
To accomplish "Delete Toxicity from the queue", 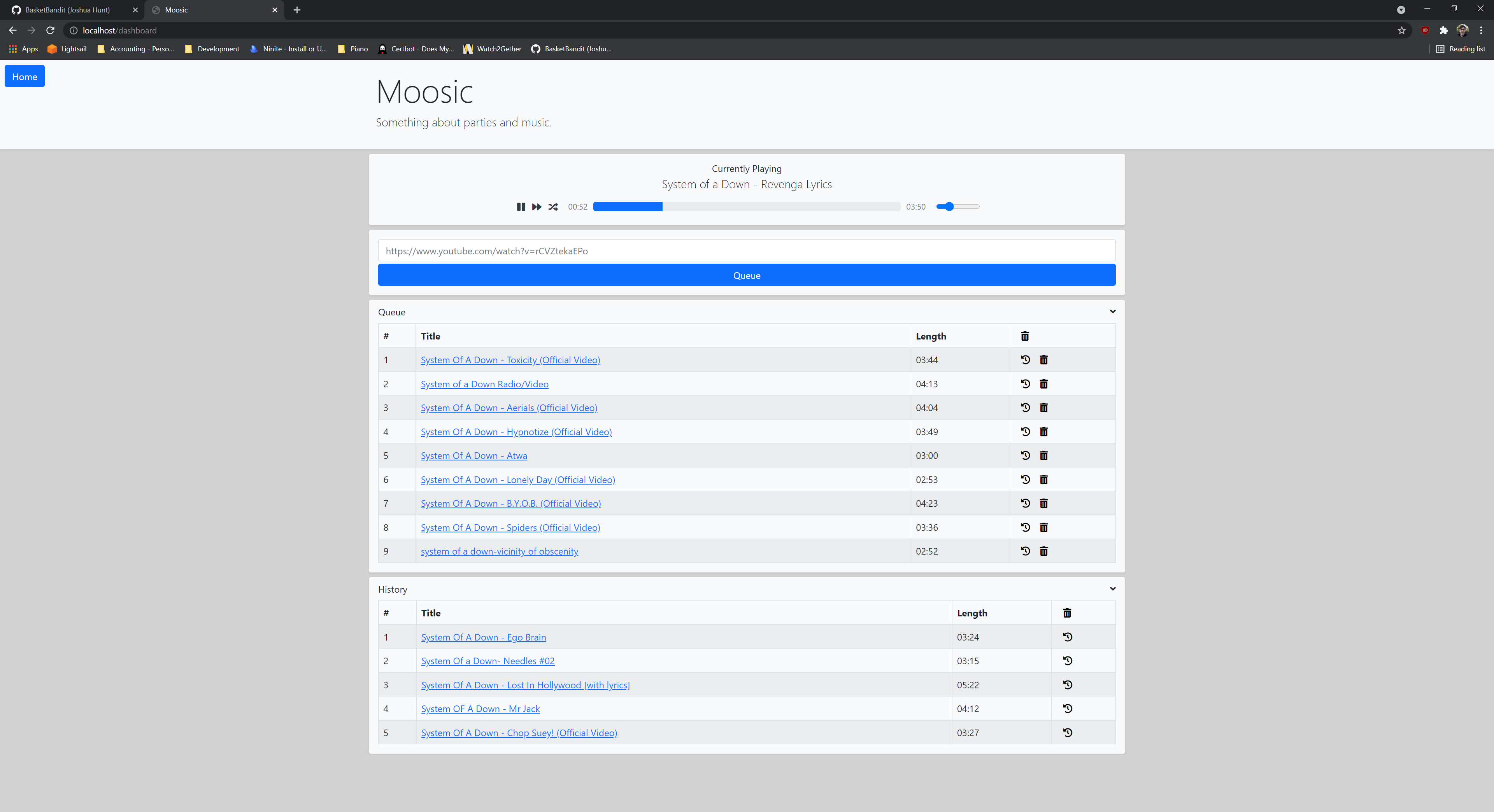I will click(1043, 360).
